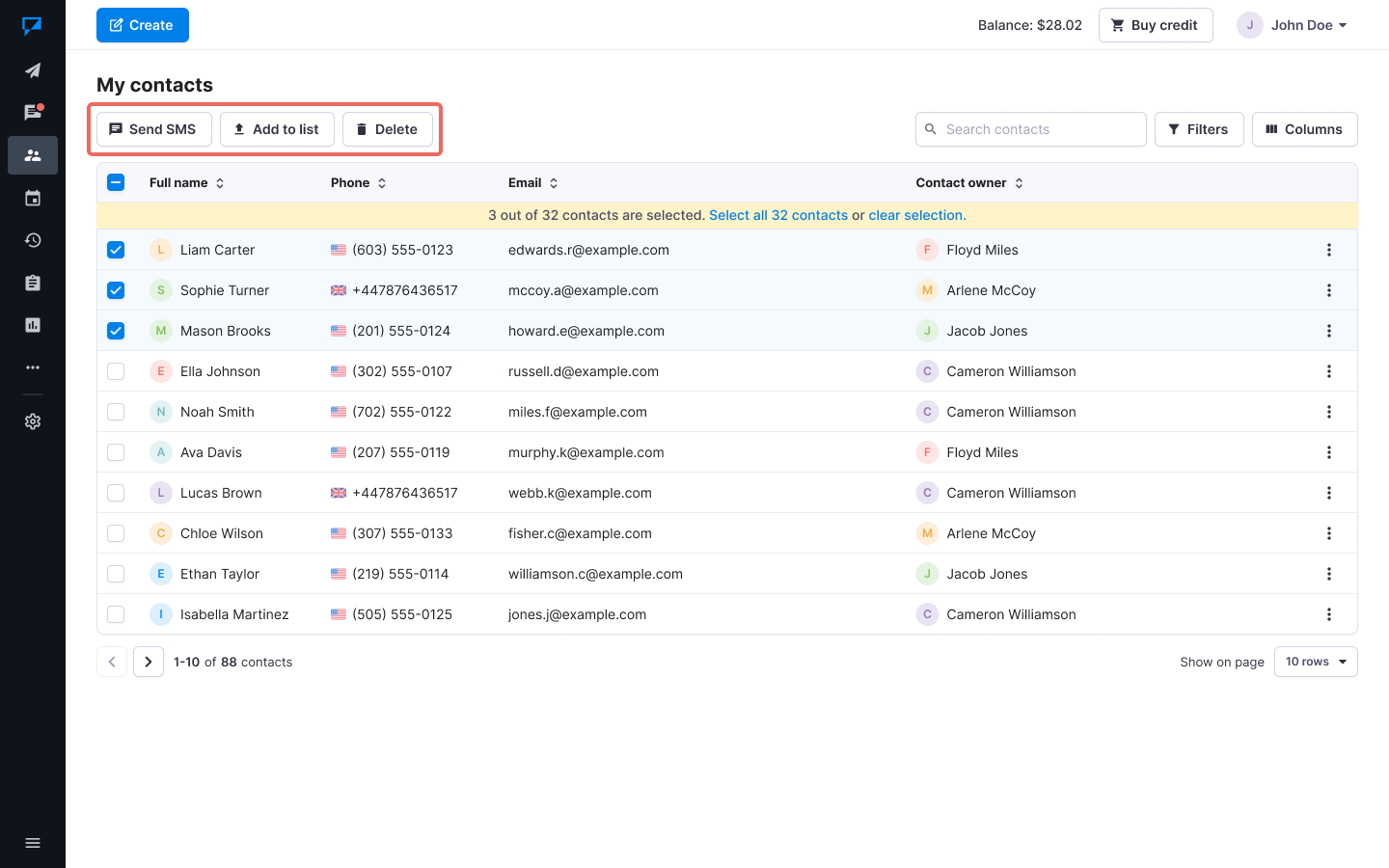Open the Messages inbox with notification dot
1389x868 pixels.
(33, 112)
